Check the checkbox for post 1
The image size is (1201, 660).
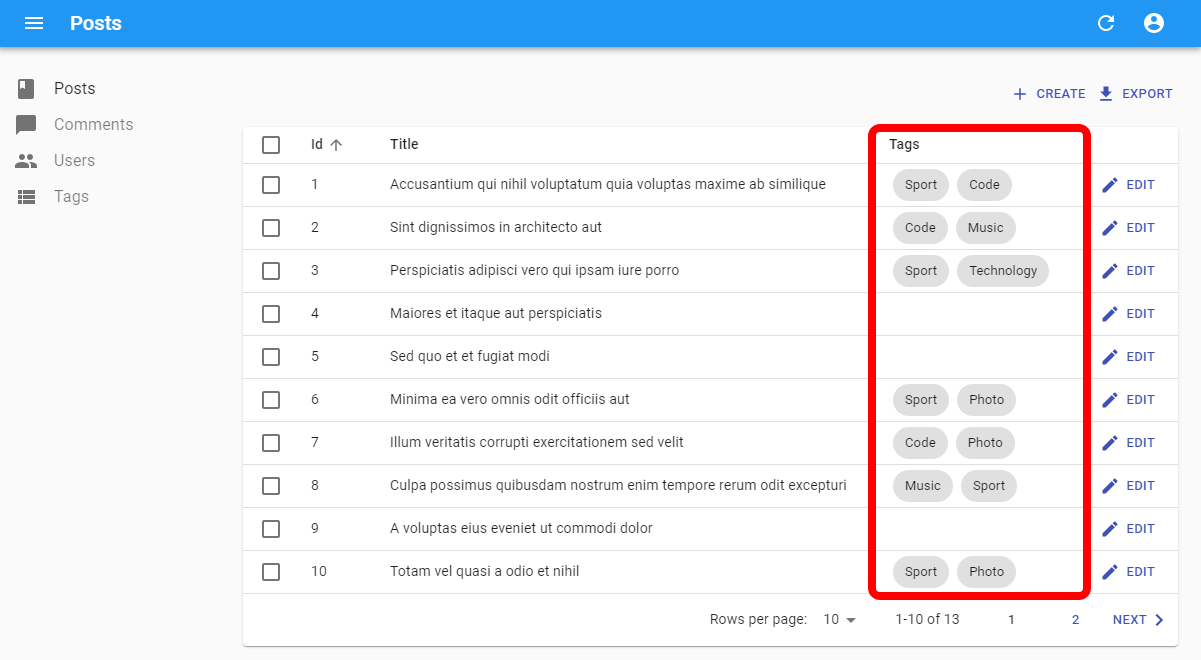tap(271, 185)
